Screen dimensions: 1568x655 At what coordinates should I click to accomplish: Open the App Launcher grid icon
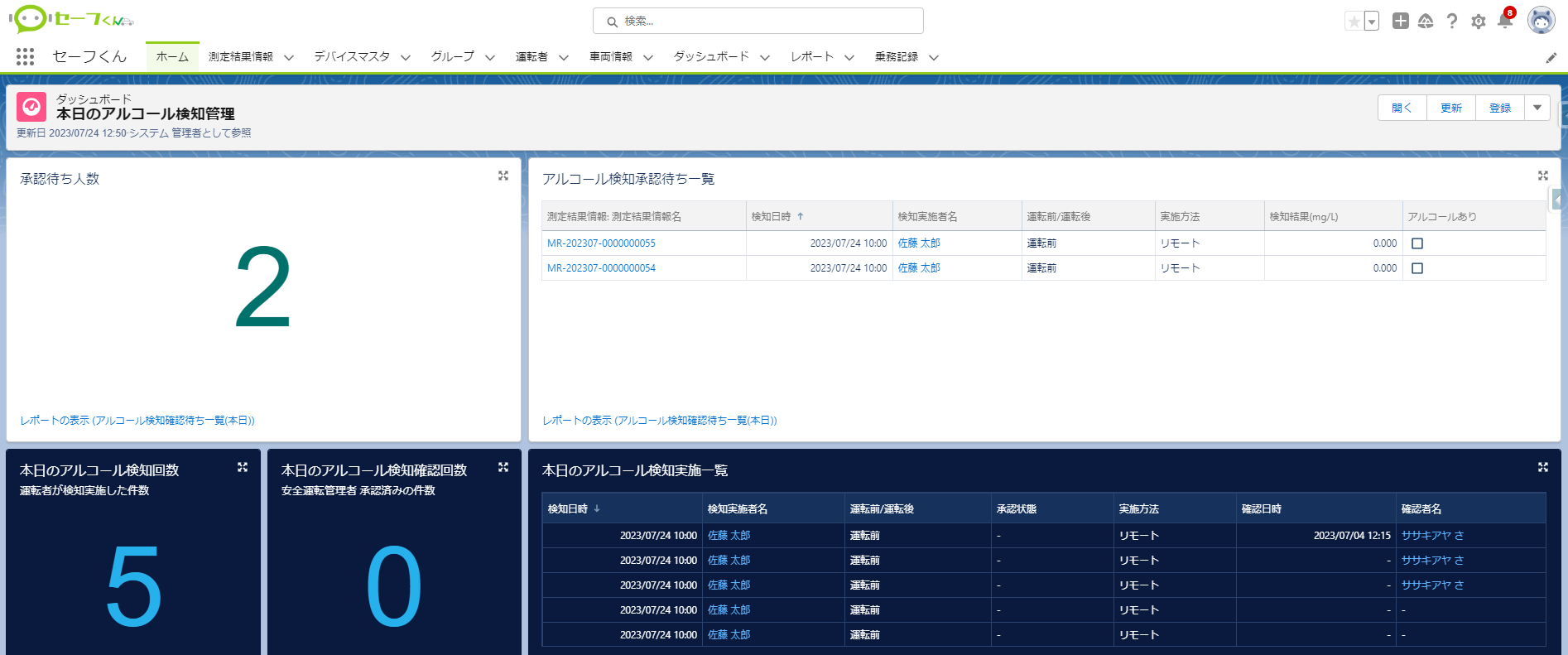tap(25, 56)
